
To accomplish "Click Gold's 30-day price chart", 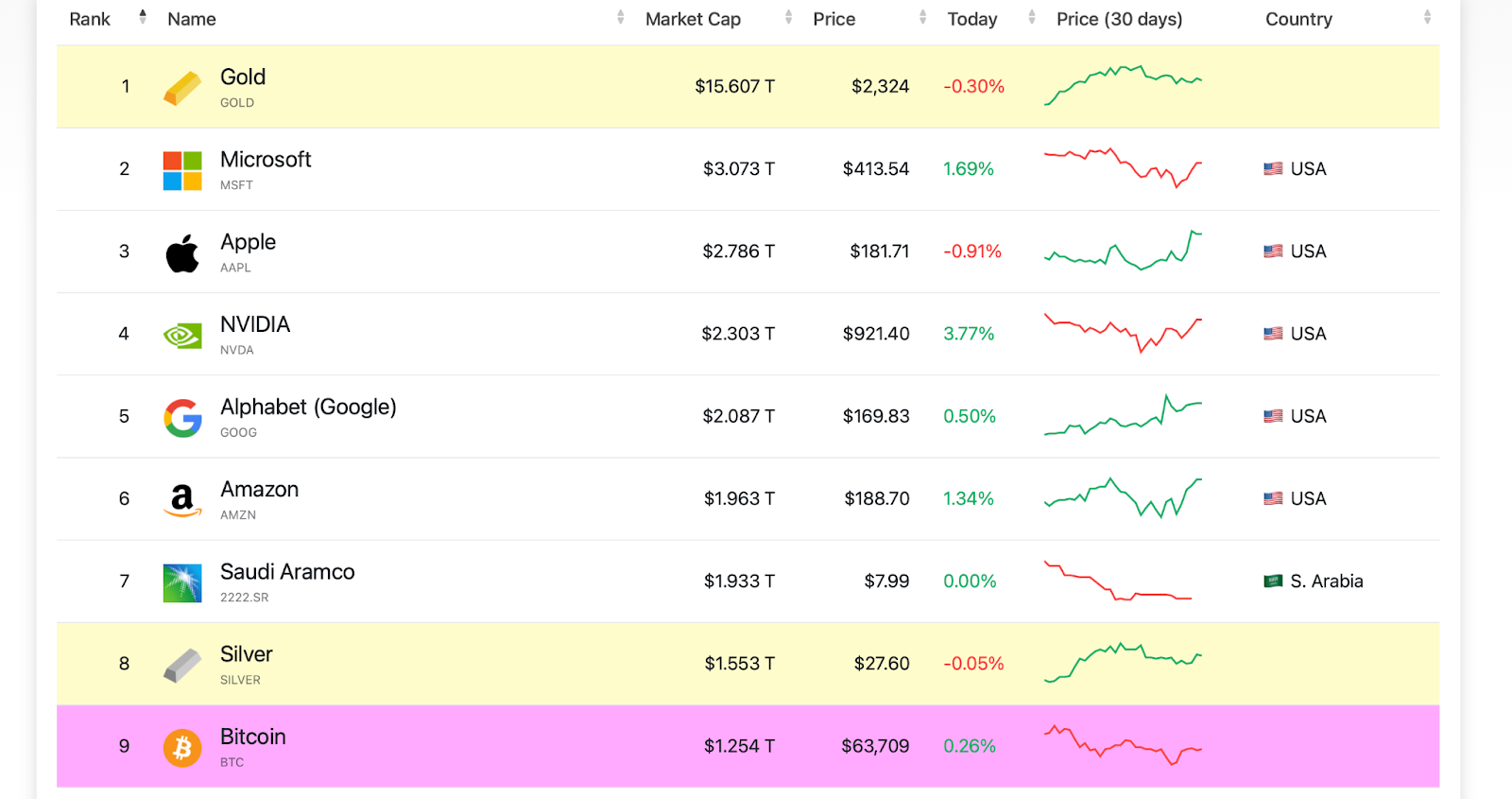I will [x=1123, y=85].
